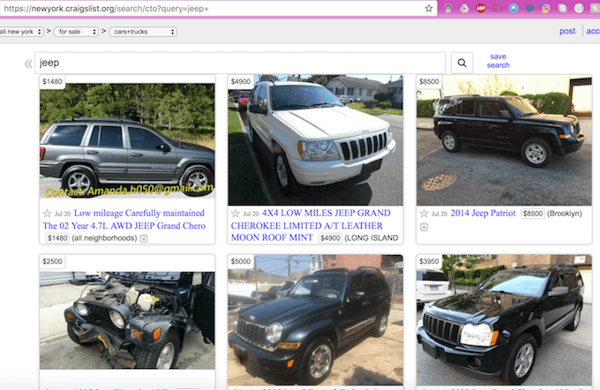Click the boxed $8500 price beside Patriot title
Viewport: 600px width, 390px height.
pos(533,214)
